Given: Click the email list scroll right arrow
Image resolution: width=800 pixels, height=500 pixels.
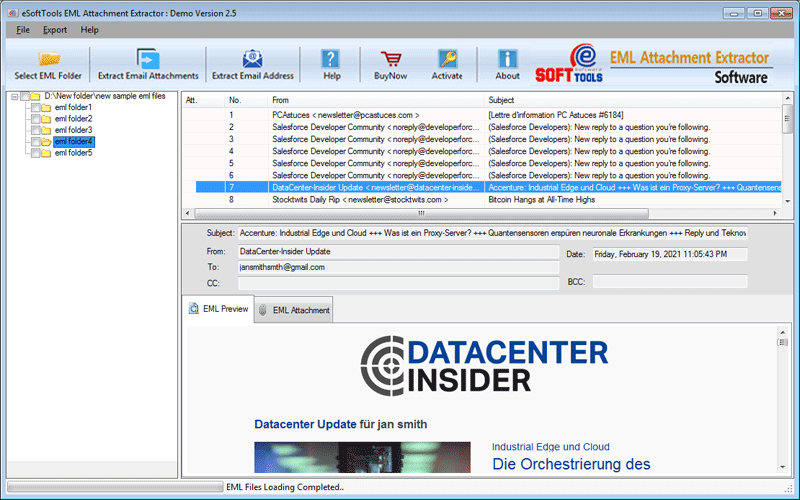Looking at the screenshot, I should [x=776, y=213].
